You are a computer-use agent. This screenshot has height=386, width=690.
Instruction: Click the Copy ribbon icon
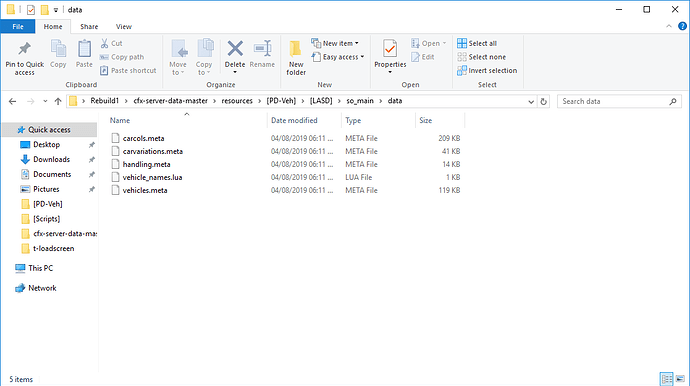click(58, 49)
